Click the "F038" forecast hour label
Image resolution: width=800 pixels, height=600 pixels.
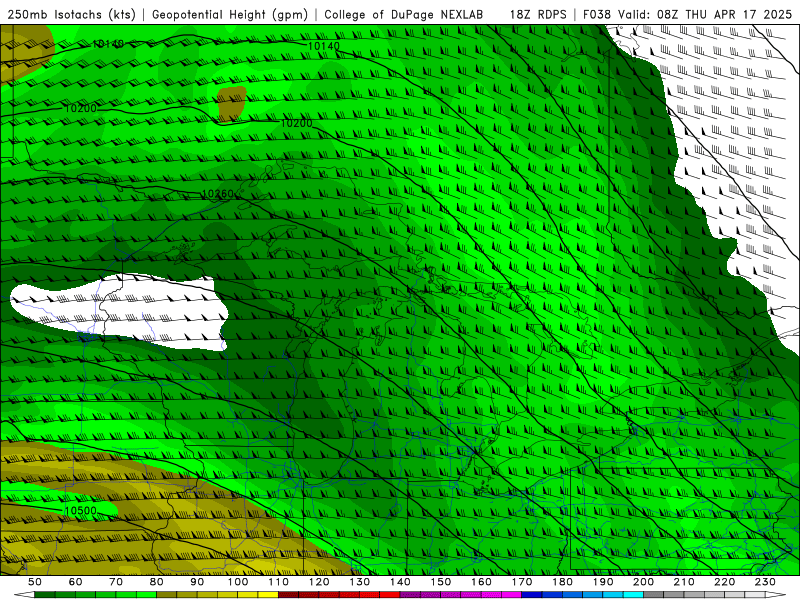597,15
